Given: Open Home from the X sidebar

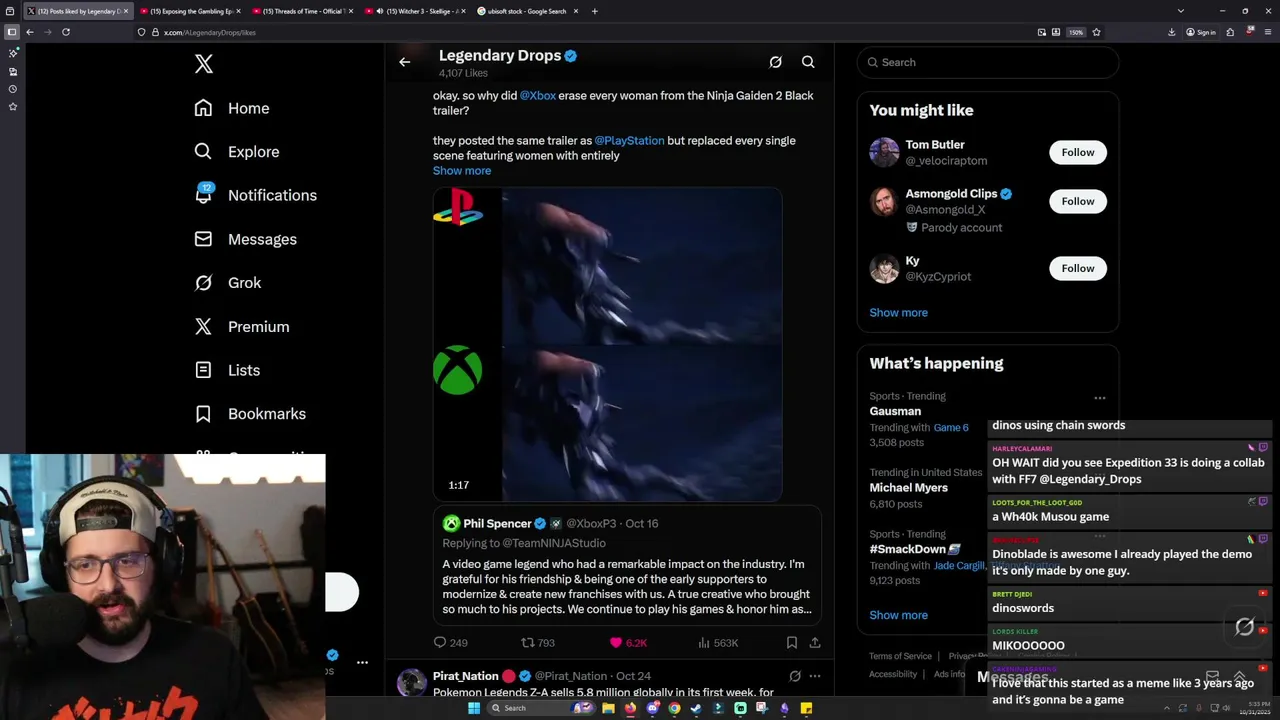Looking at the screenshot, I should click(232, 108).
